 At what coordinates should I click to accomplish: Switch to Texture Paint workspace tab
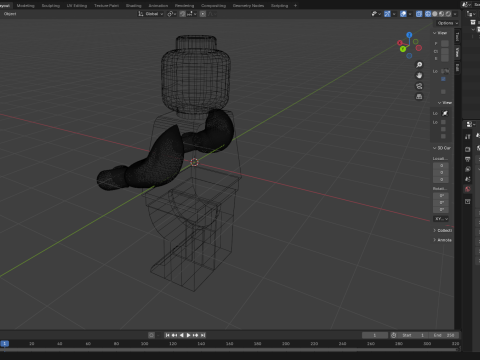[x=106, y=5]
